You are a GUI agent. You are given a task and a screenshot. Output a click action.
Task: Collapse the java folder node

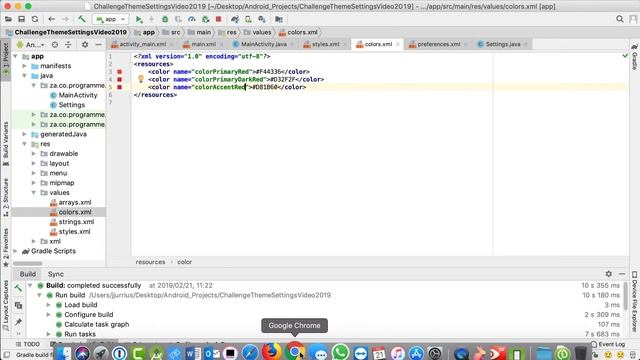24,76
